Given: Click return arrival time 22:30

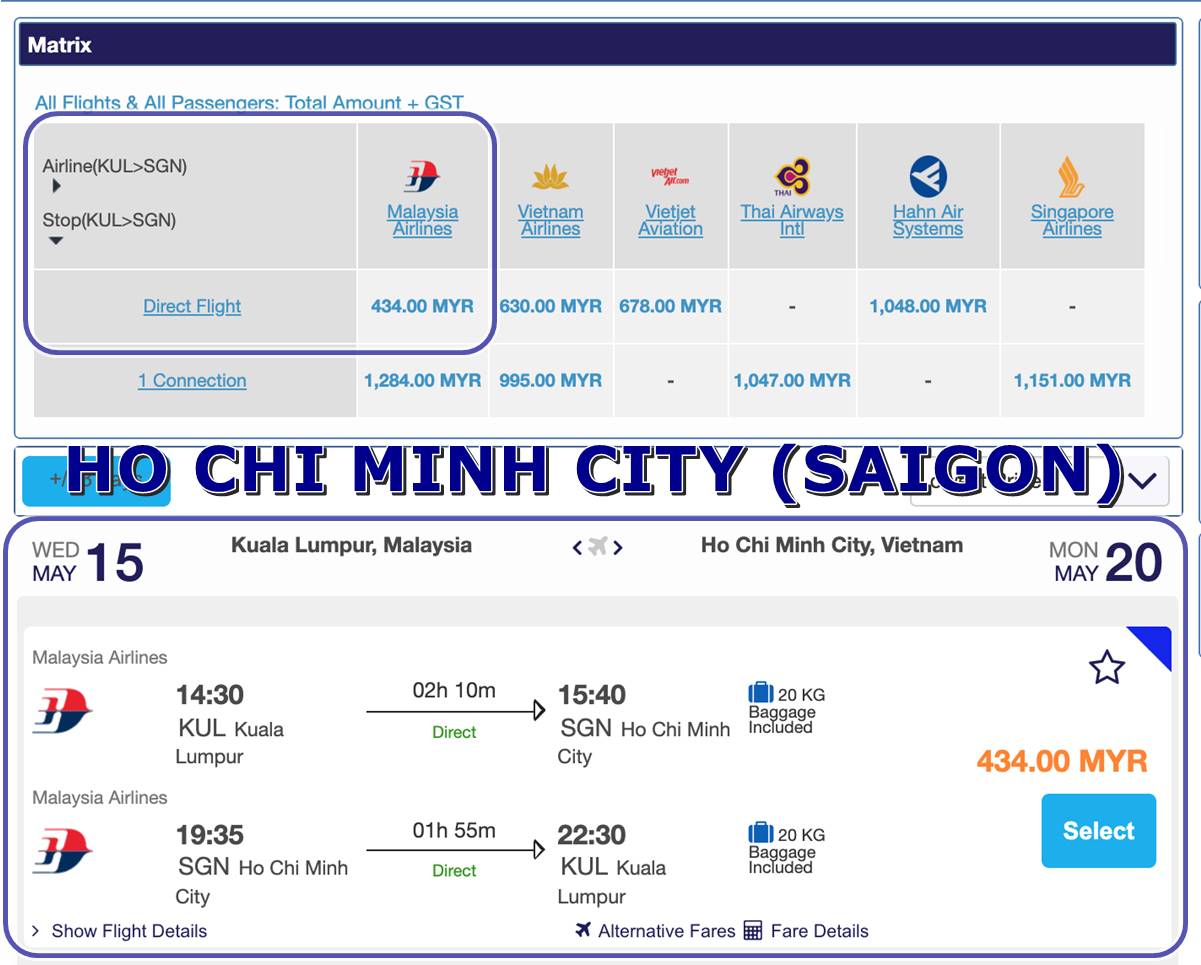Looking at the screenshot, I should (x=592, y=834).
